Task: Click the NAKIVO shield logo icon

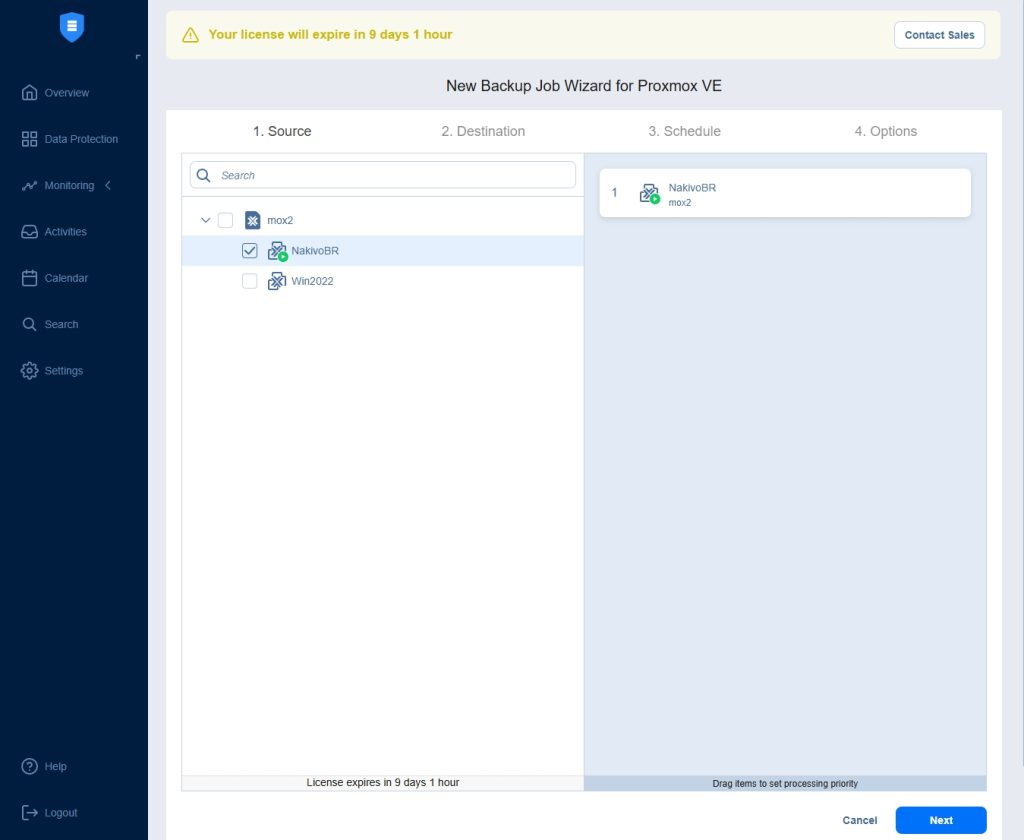Action: 72,28
